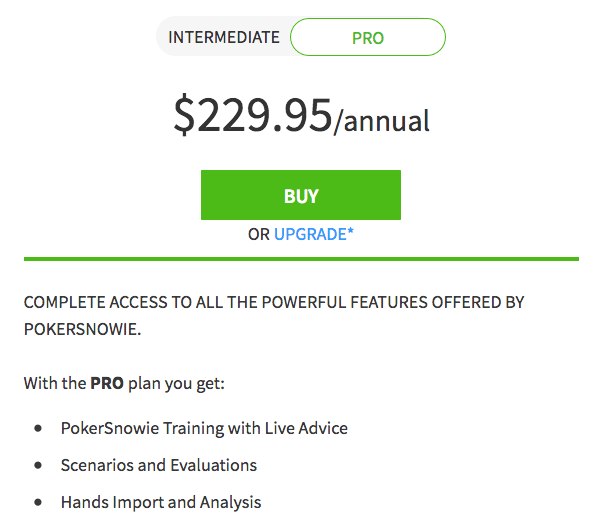Click bullet before Scenarios and Evaluations
Viewport: 597px width, 518px height.
[38, 465]
